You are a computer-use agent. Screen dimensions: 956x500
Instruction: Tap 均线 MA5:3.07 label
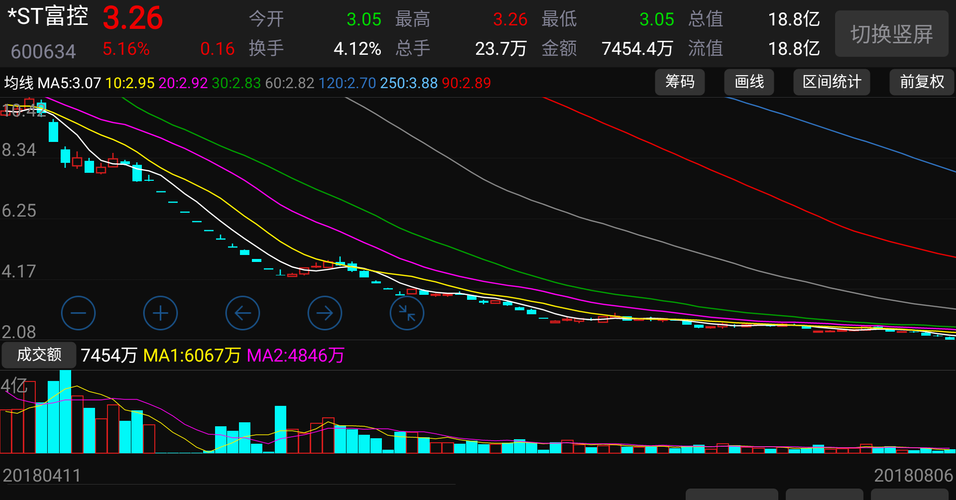(52, 83)
